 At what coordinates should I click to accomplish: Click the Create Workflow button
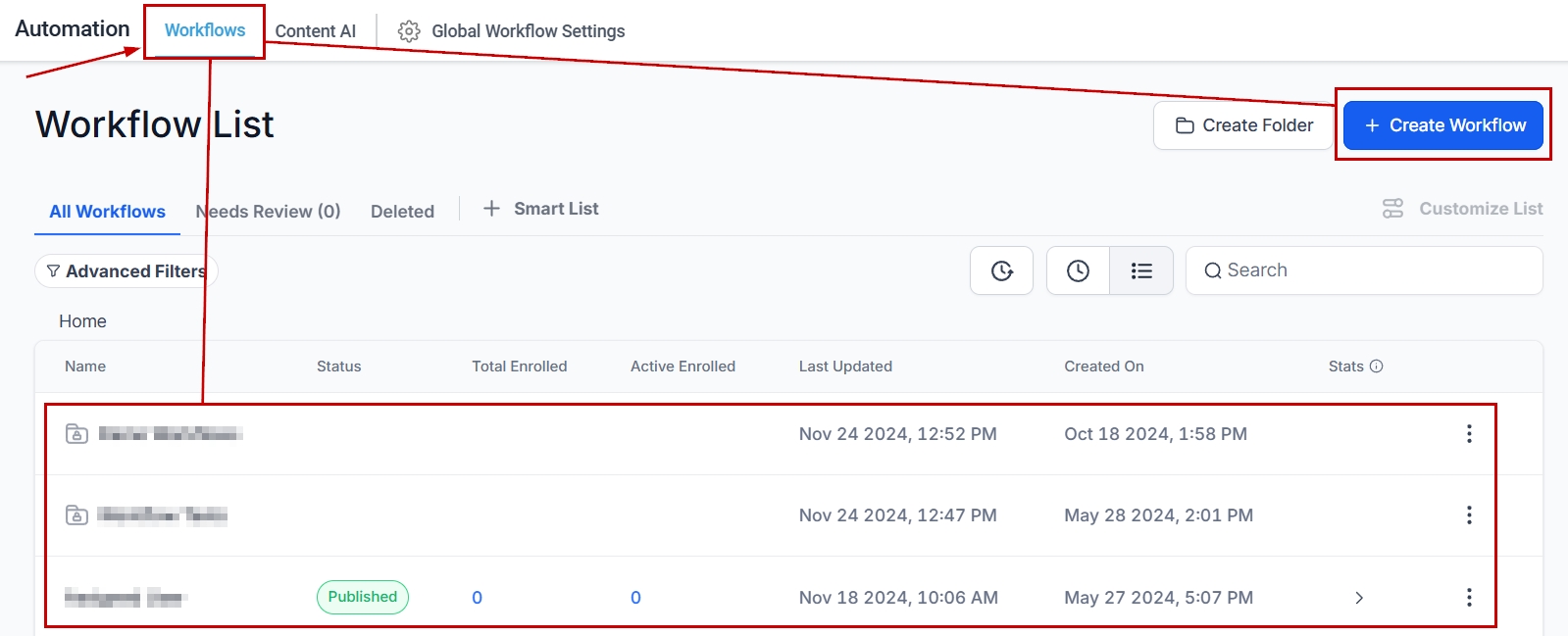pos(1442,125)
